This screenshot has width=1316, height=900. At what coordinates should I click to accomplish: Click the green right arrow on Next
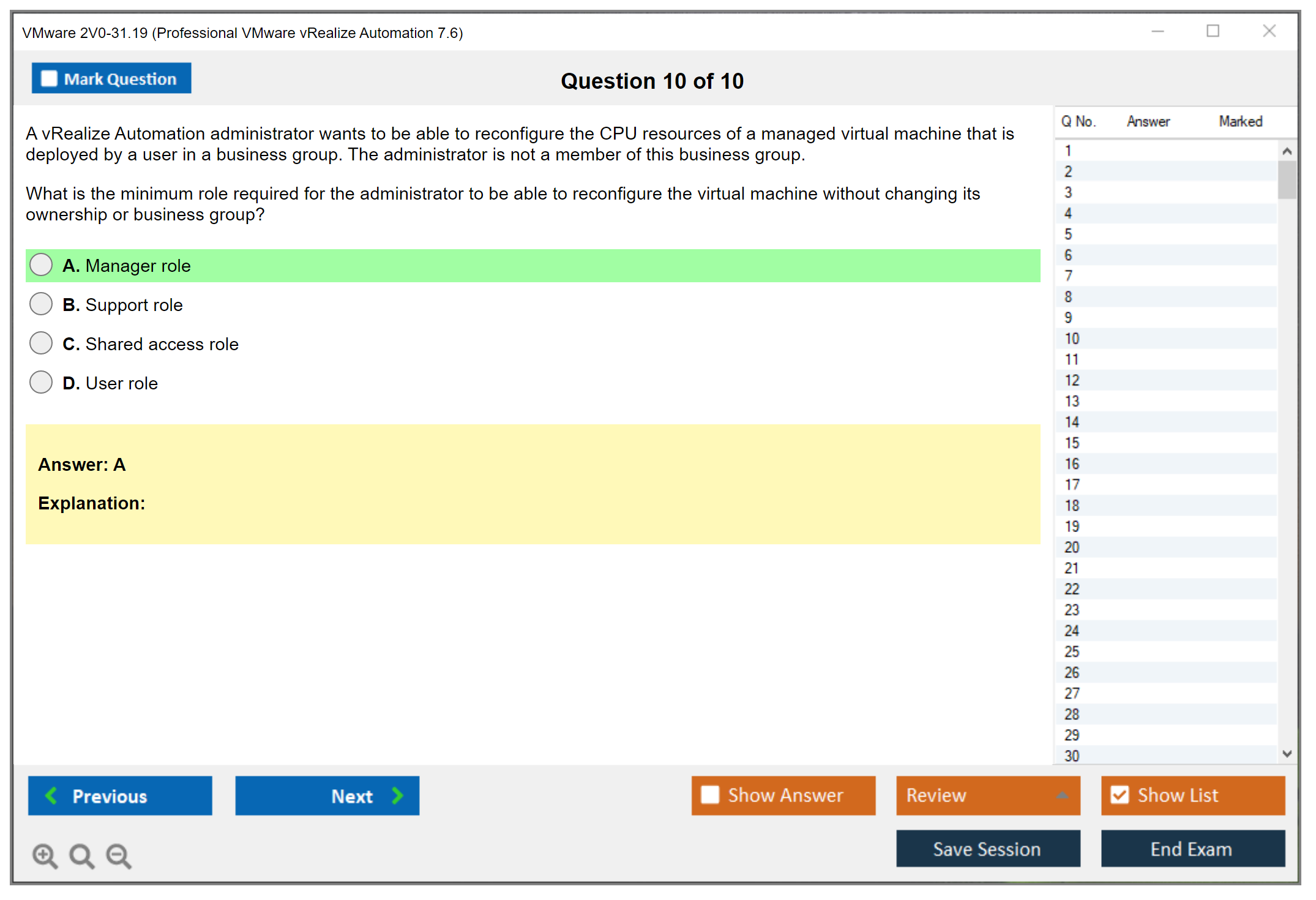(397, 795)
